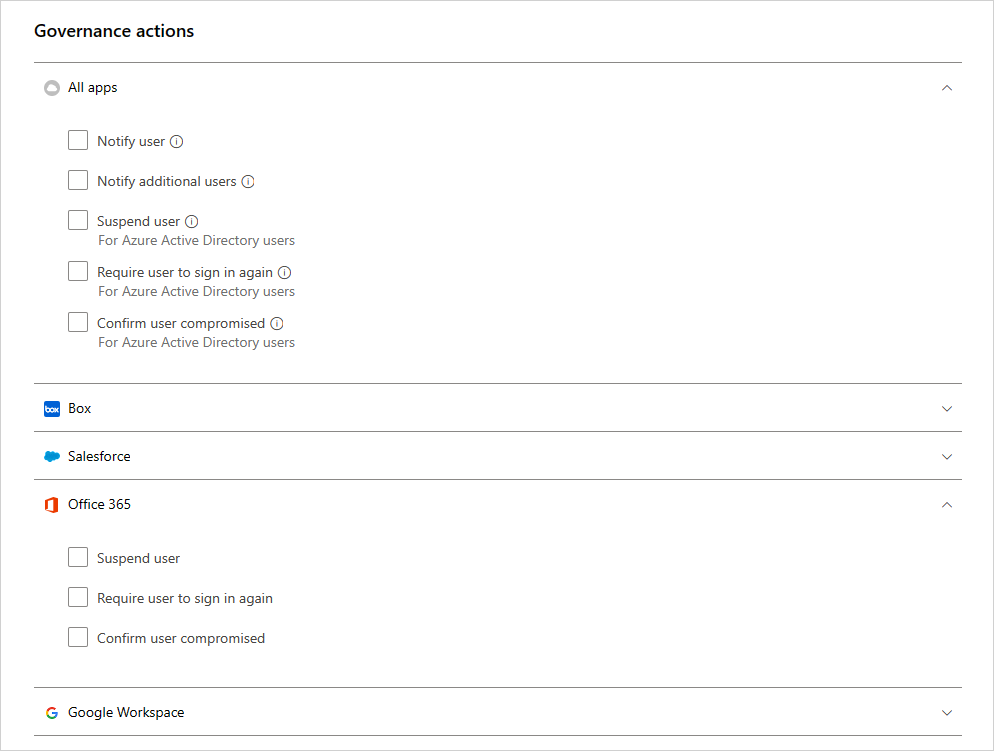Select the All apps row label

[92, 87]
